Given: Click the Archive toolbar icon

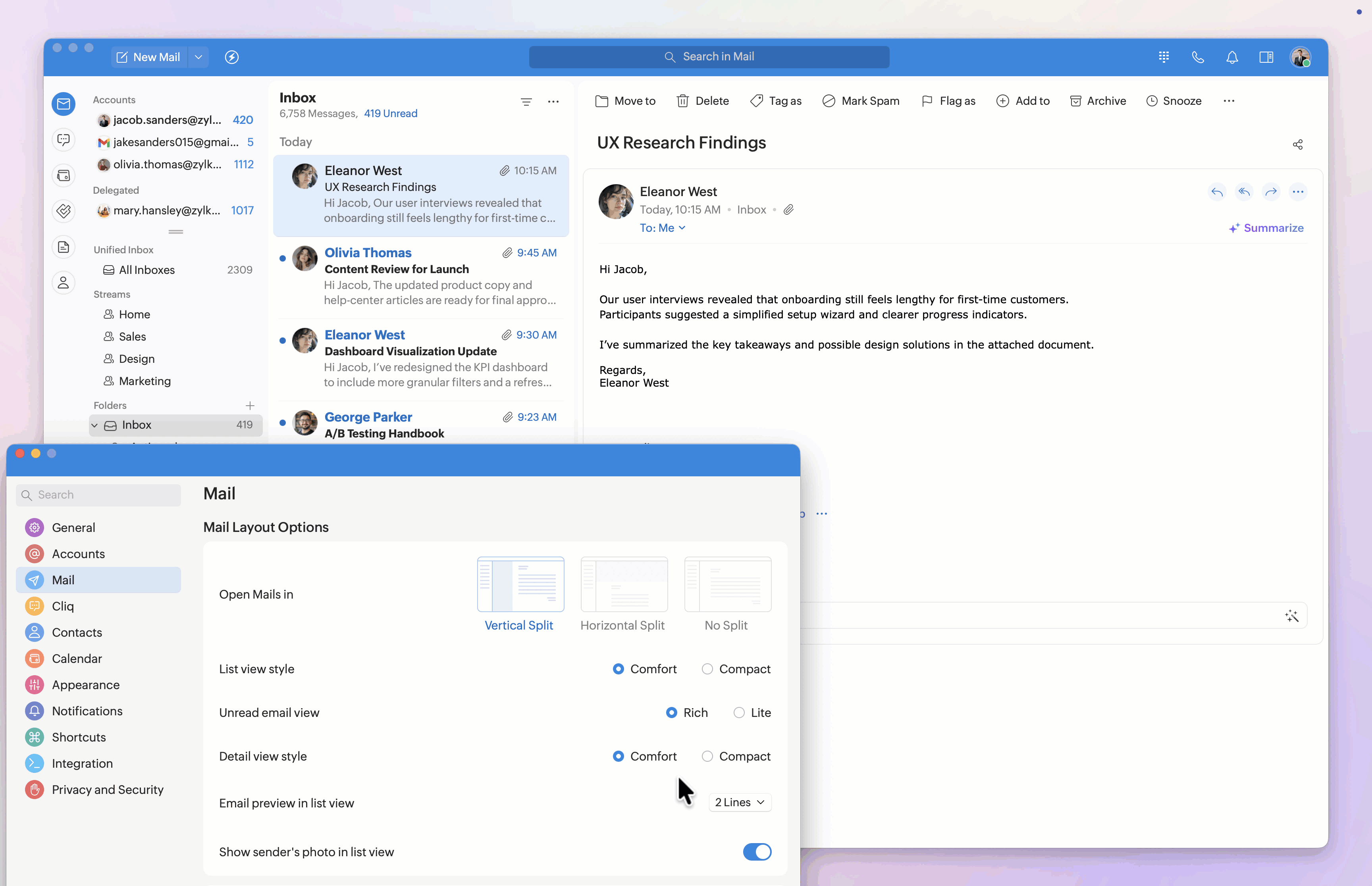Looking at the screenshot, I should click(x=1075, y=101).
